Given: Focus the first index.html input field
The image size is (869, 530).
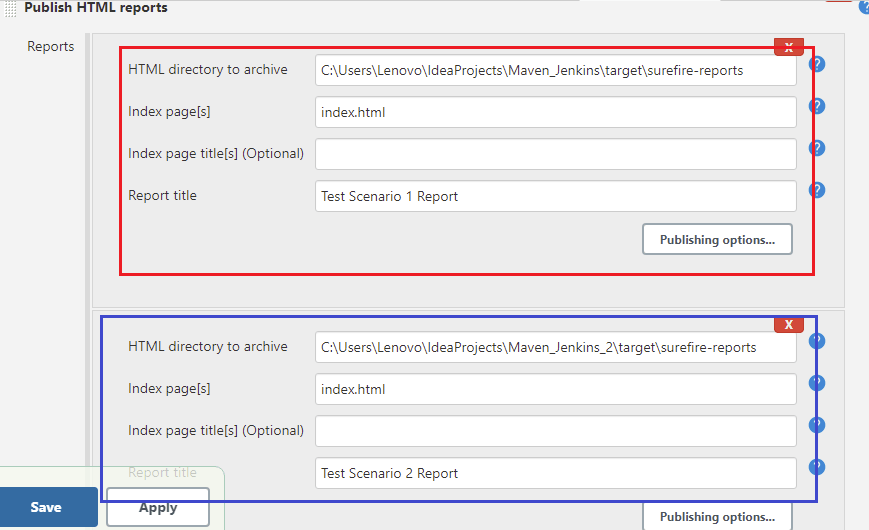Looking at the screenshot, I should [x=555, y=112].
